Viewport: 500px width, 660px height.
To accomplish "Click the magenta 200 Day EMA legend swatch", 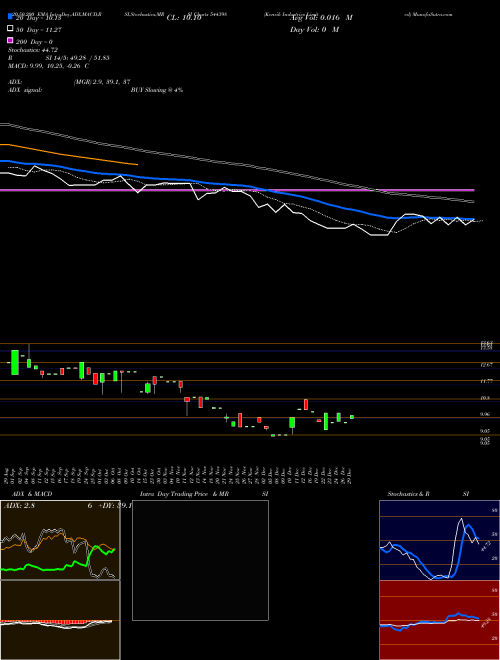I will click(x=11, y=41).
